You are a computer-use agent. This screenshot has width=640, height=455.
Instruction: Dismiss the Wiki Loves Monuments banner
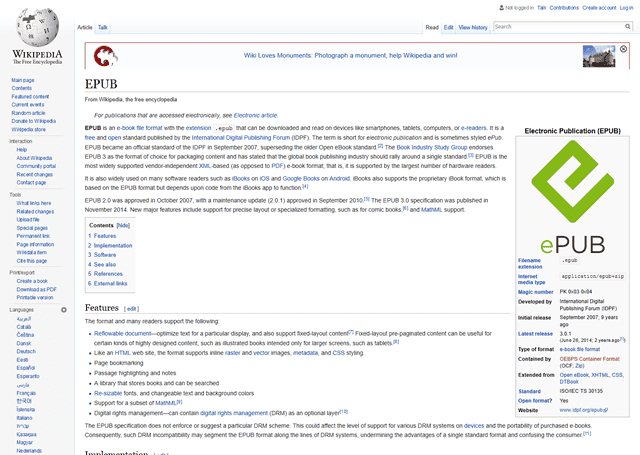pos(623,49)
